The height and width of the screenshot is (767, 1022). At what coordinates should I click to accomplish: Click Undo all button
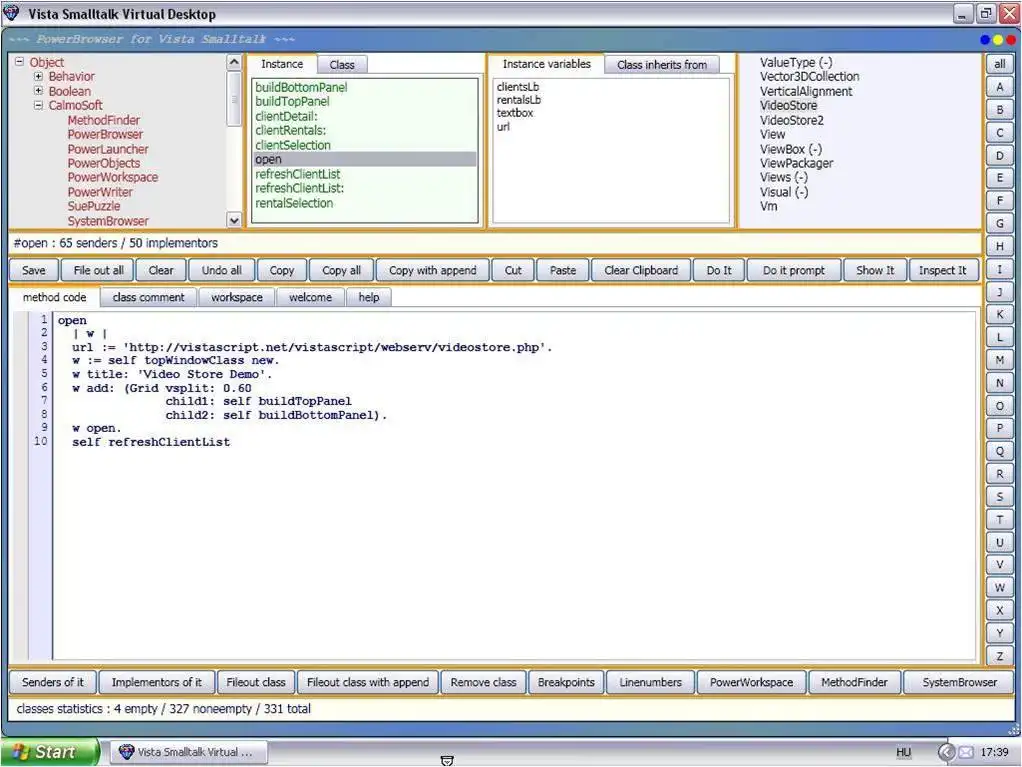(222, 270)
